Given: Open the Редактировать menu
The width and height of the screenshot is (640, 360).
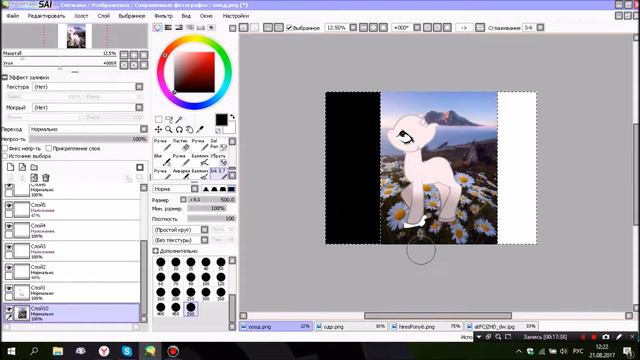Looking at the screenshot, I should [46, 16].
